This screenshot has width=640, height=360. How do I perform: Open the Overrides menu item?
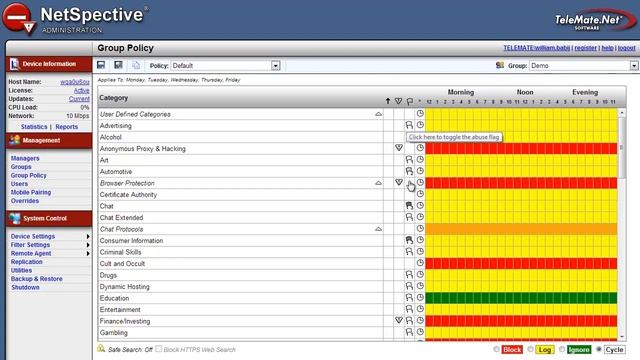24,201
